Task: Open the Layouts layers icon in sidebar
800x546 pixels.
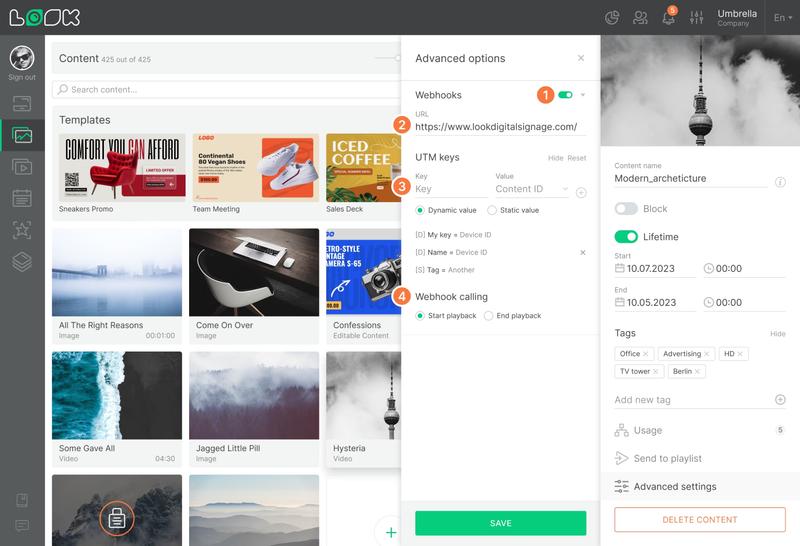Action: pyautogui.click(x=22, y=262)
